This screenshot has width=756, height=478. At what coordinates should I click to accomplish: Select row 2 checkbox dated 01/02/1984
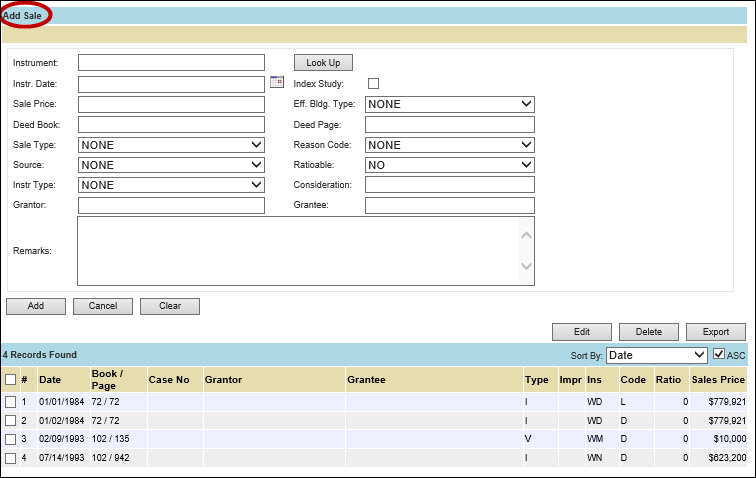coord(10,421)
